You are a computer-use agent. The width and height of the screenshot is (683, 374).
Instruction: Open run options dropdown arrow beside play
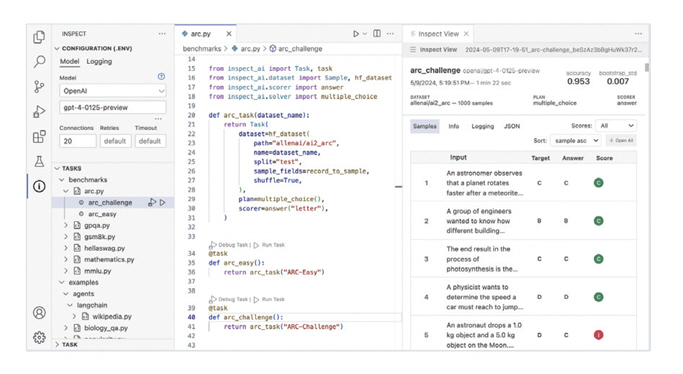pyautogui.click(x=365, y=34)
